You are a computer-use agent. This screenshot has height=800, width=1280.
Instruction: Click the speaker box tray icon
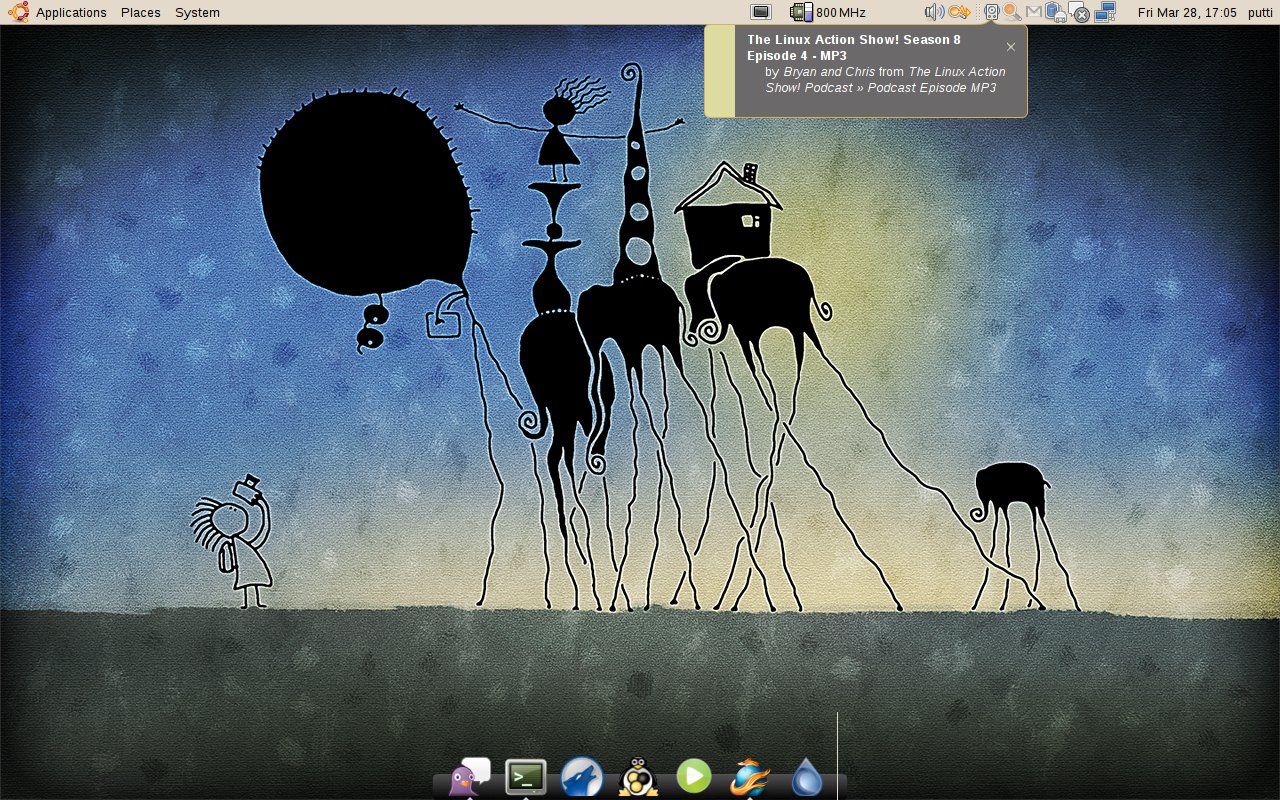pos(991,12)
